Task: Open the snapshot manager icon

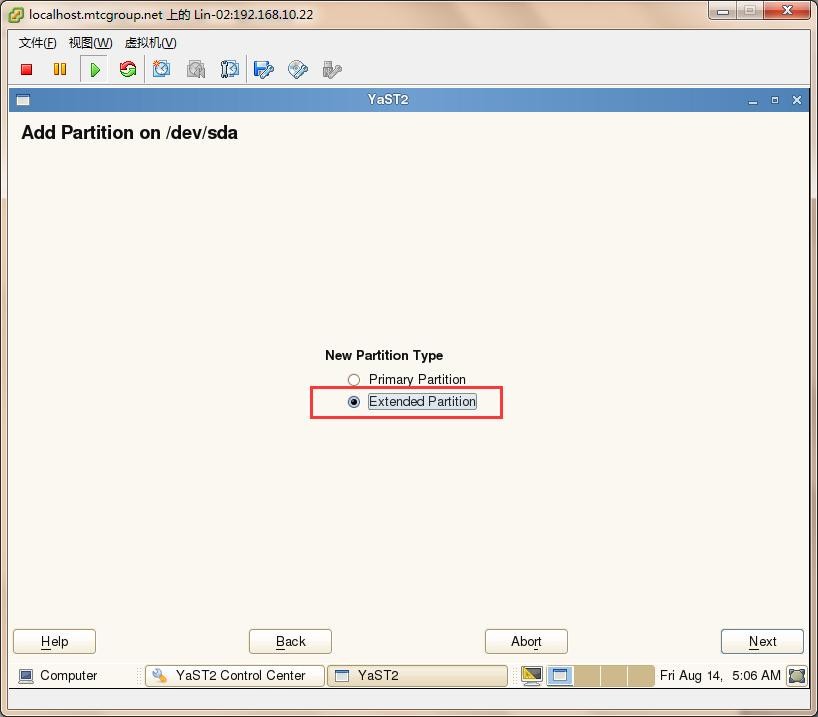Action: point(229,69)
